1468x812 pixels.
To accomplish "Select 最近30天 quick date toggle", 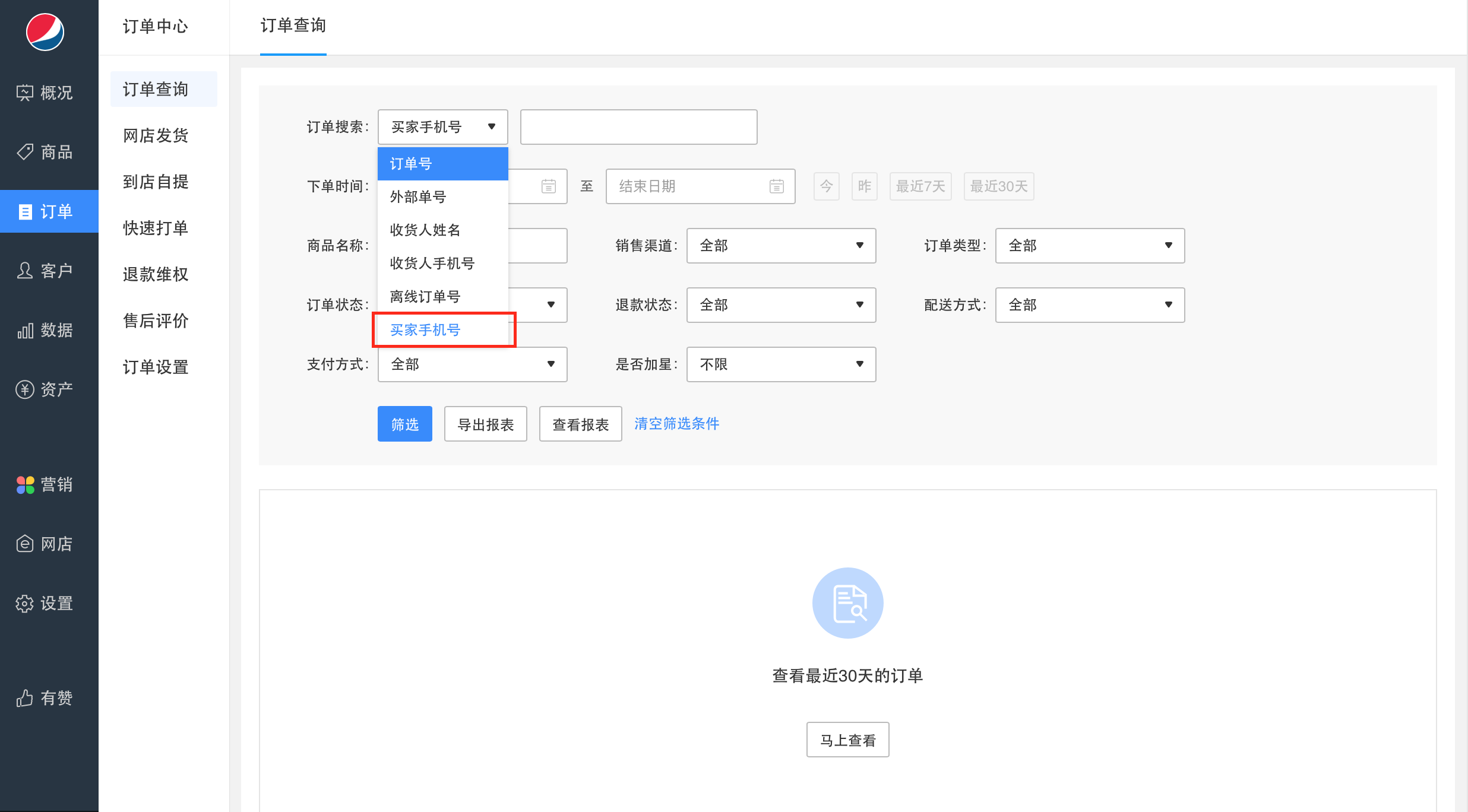I will coord(999,186).
